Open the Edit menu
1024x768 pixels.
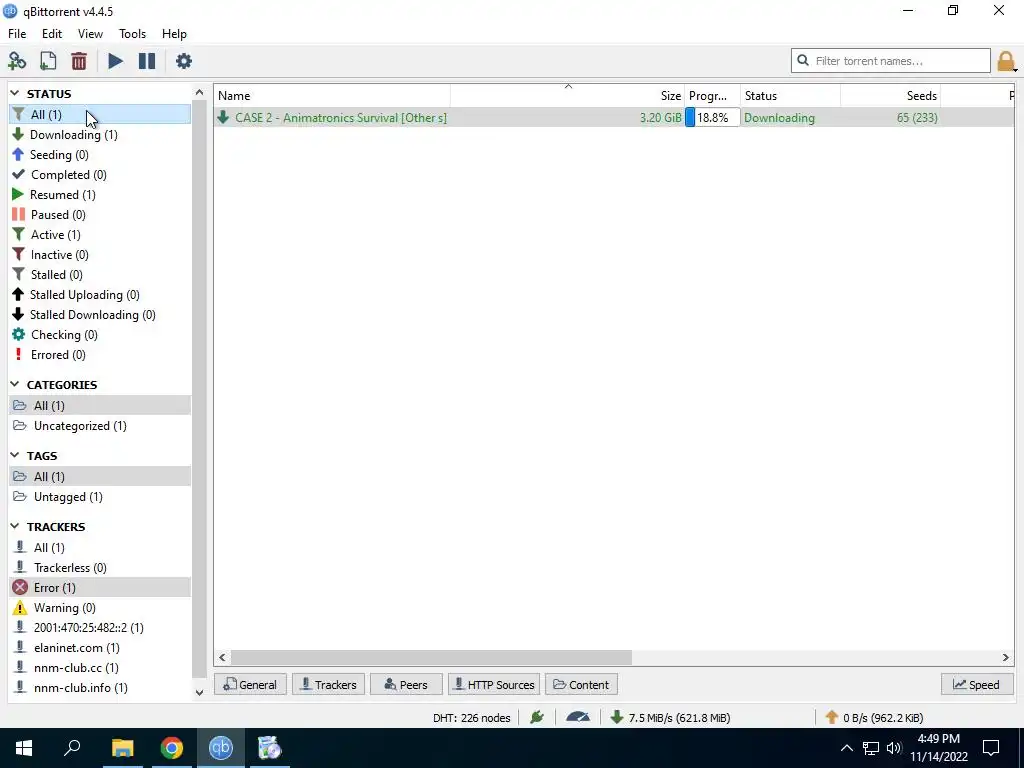click(52, 33)
